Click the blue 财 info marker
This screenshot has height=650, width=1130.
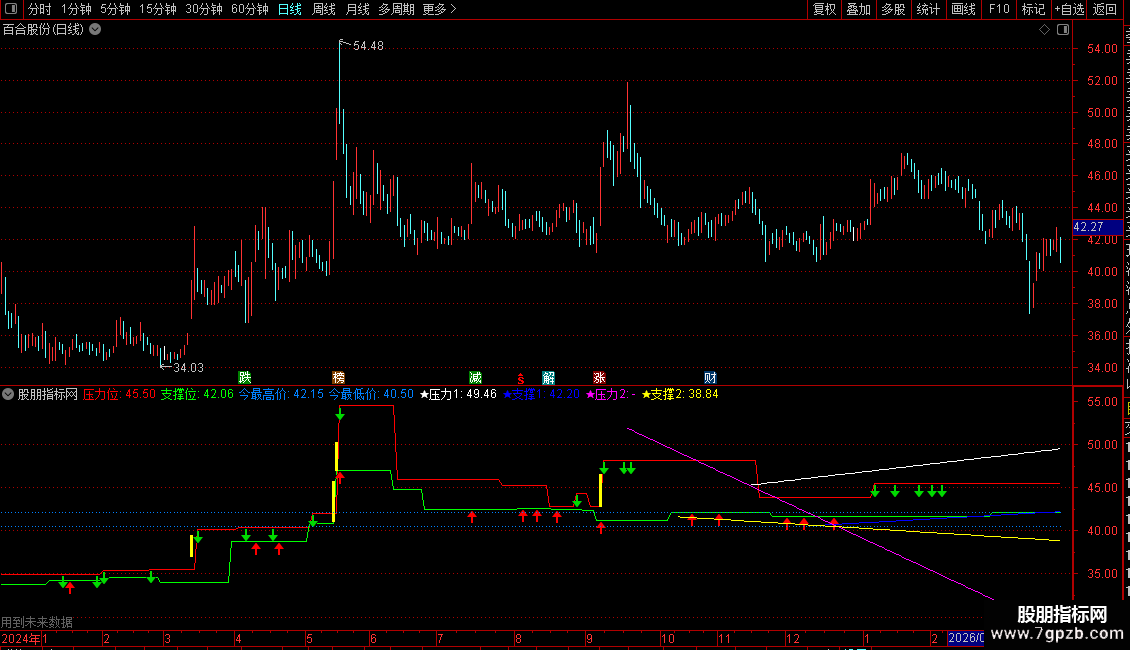point(711,378)
